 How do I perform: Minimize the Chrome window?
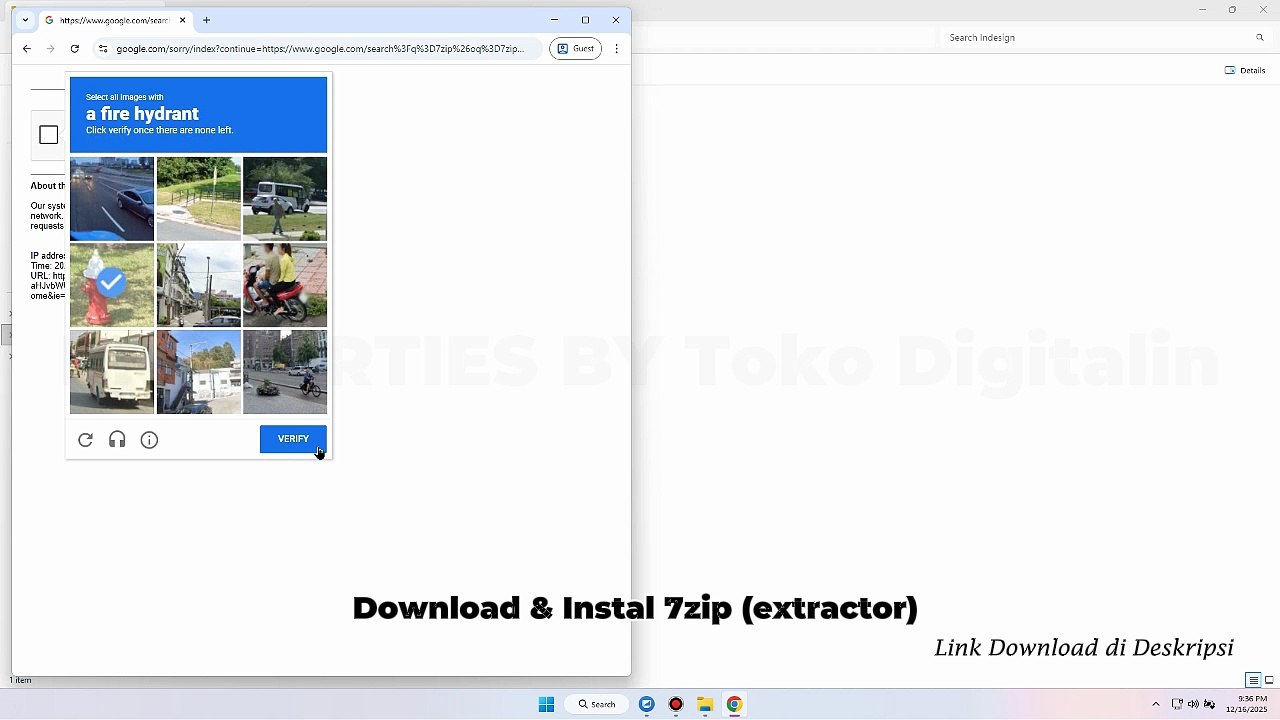coord(555,20)
